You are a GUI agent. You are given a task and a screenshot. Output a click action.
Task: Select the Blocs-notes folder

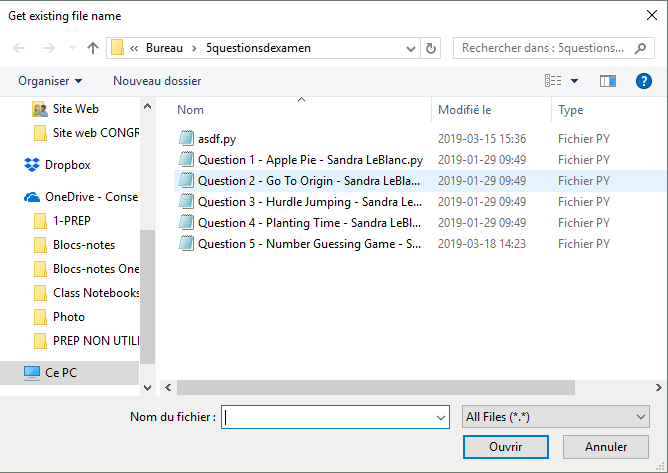84,245
